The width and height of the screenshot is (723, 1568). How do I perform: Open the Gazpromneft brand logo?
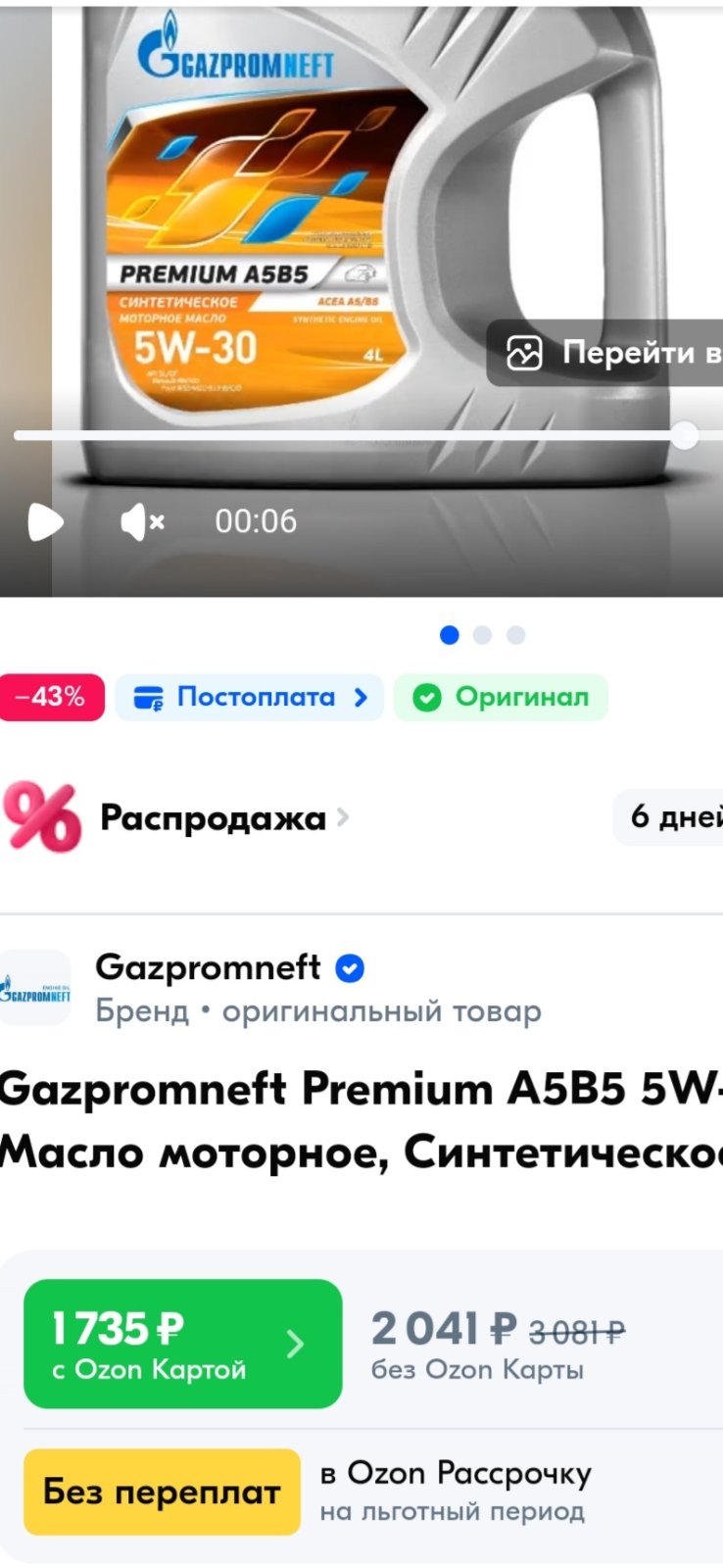(35, 987)
